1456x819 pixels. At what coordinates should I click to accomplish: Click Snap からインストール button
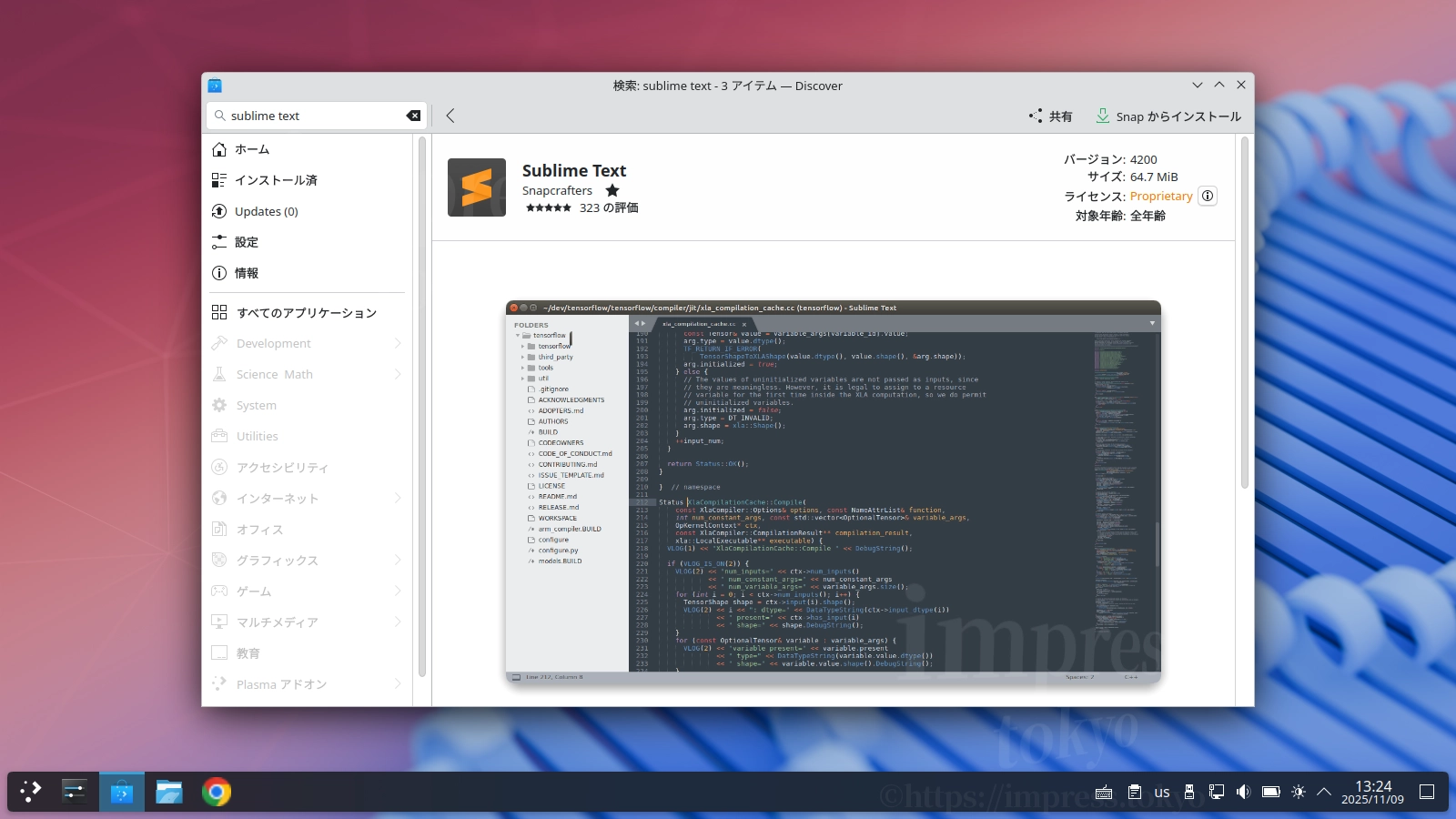(x=1168, y=116)
